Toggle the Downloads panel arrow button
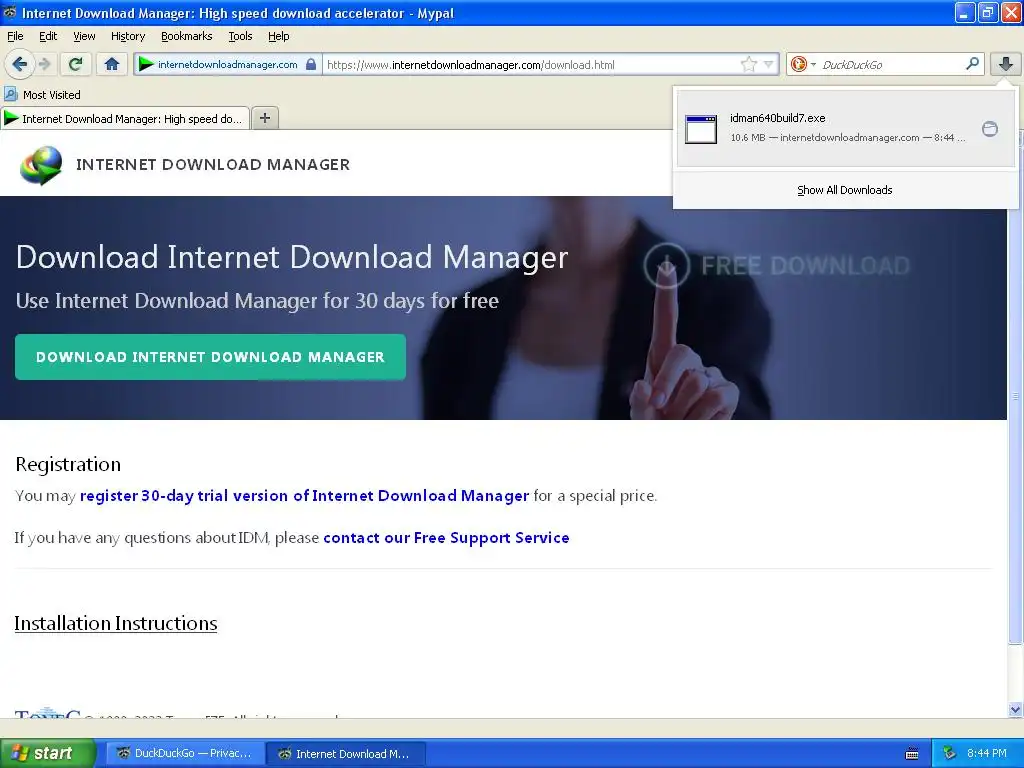The height and width of the screenshot is (768, 1024). 1005,64
